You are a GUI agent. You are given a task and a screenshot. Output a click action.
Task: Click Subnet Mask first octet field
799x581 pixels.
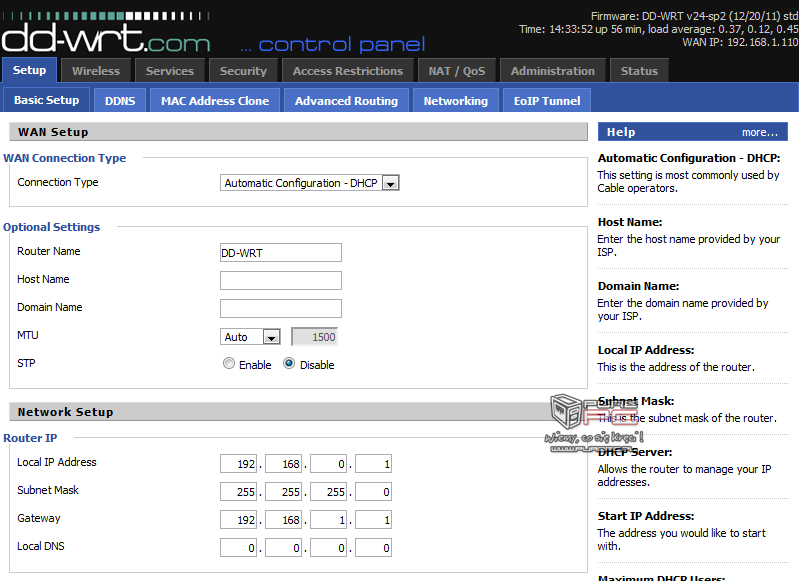pyautogui.click(x=238, y=492)
